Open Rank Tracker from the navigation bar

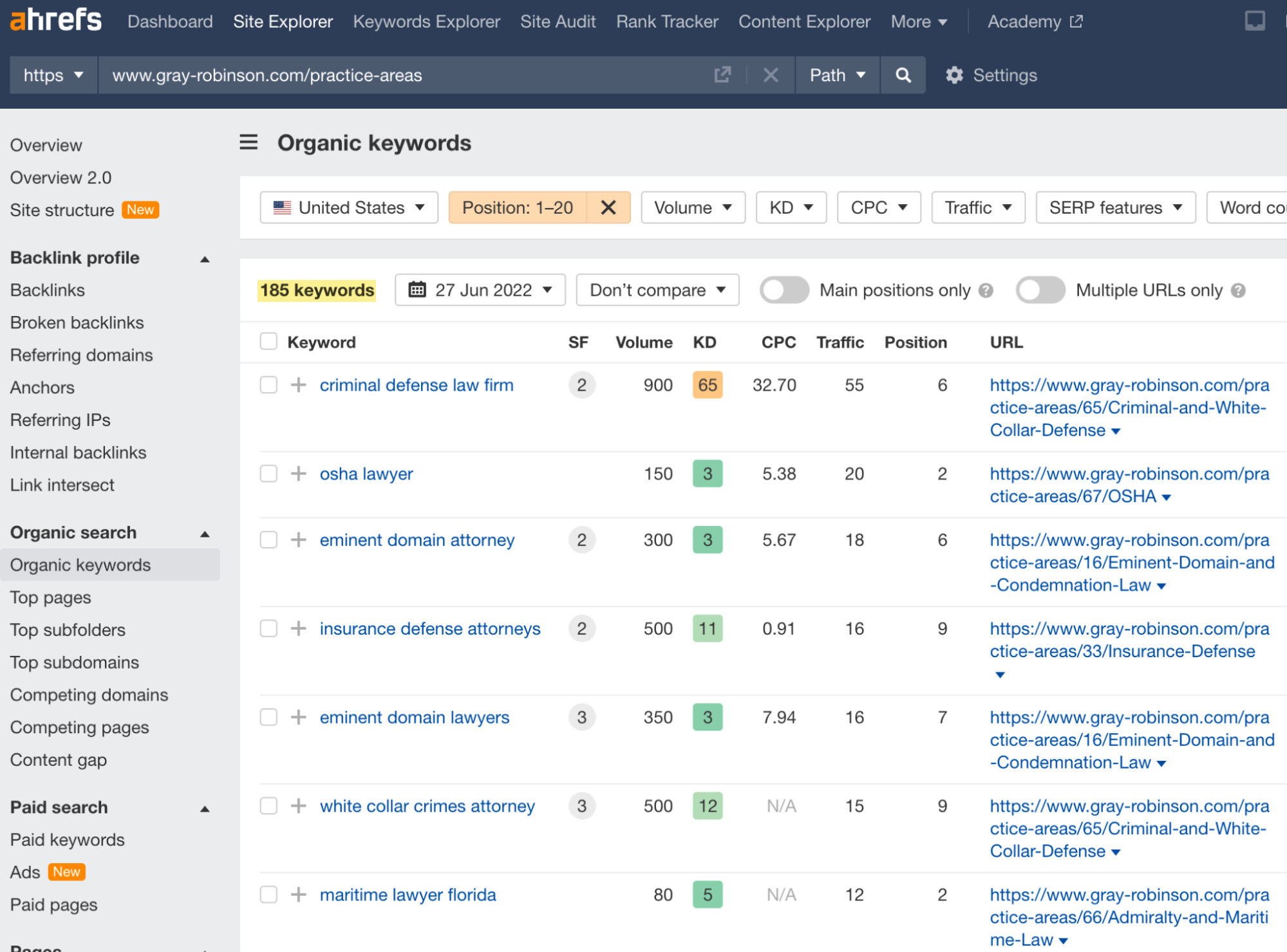click(x=666, y=21)
